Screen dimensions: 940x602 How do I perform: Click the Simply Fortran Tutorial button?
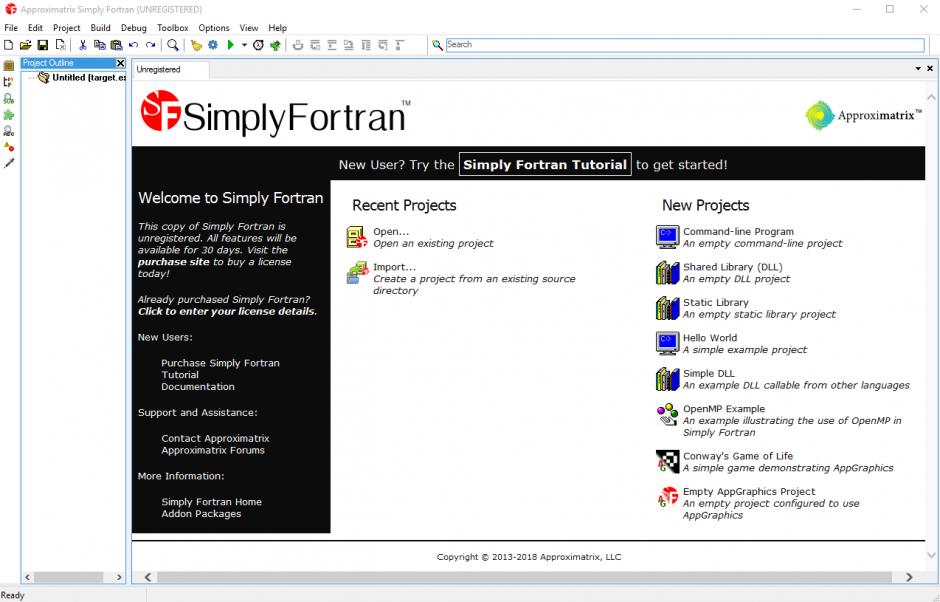click(x=545, y=164)
